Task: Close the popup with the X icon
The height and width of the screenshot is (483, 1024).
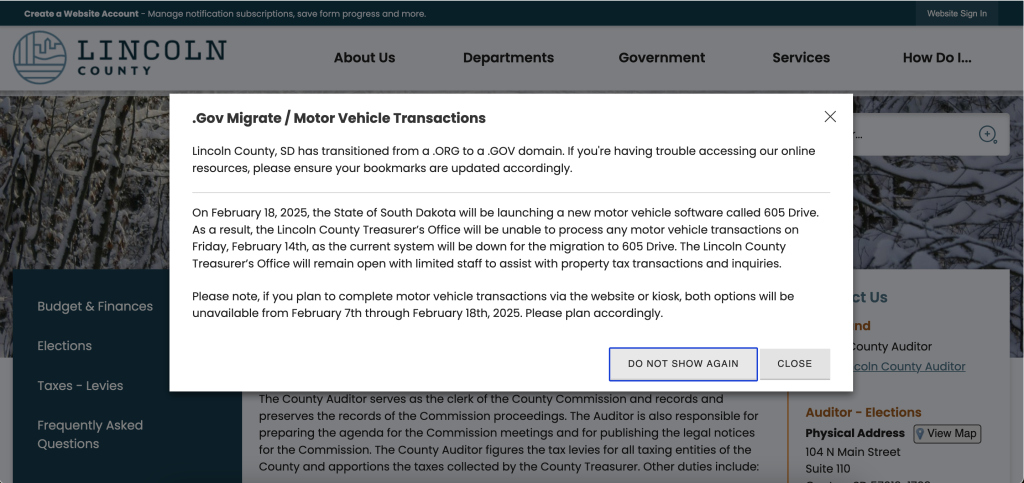Action: tap(830, 117)
